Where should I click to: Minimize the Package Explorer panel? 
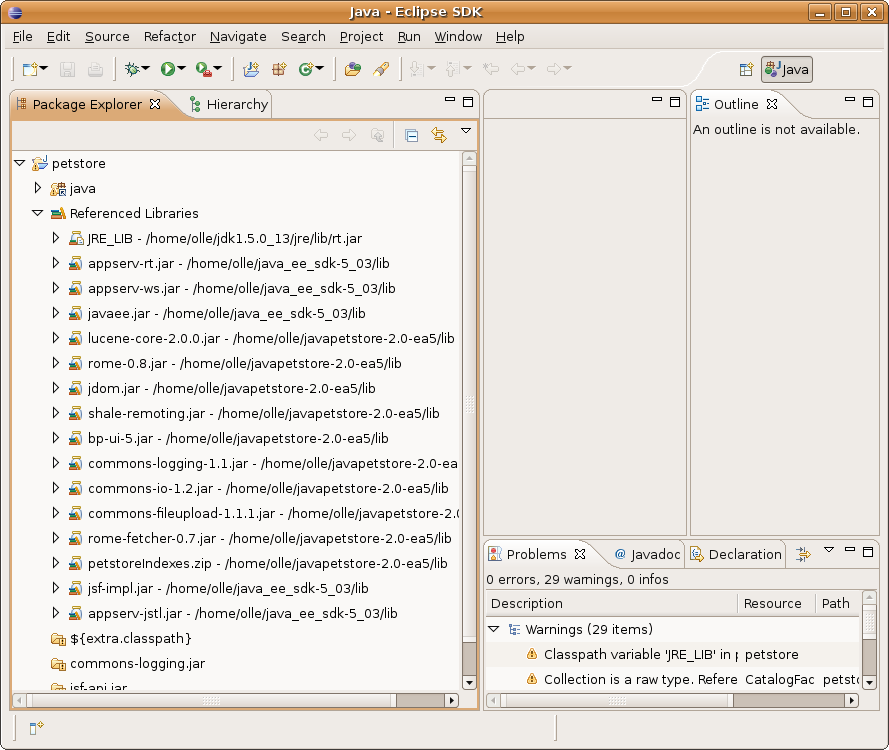[x=450, y=100]
